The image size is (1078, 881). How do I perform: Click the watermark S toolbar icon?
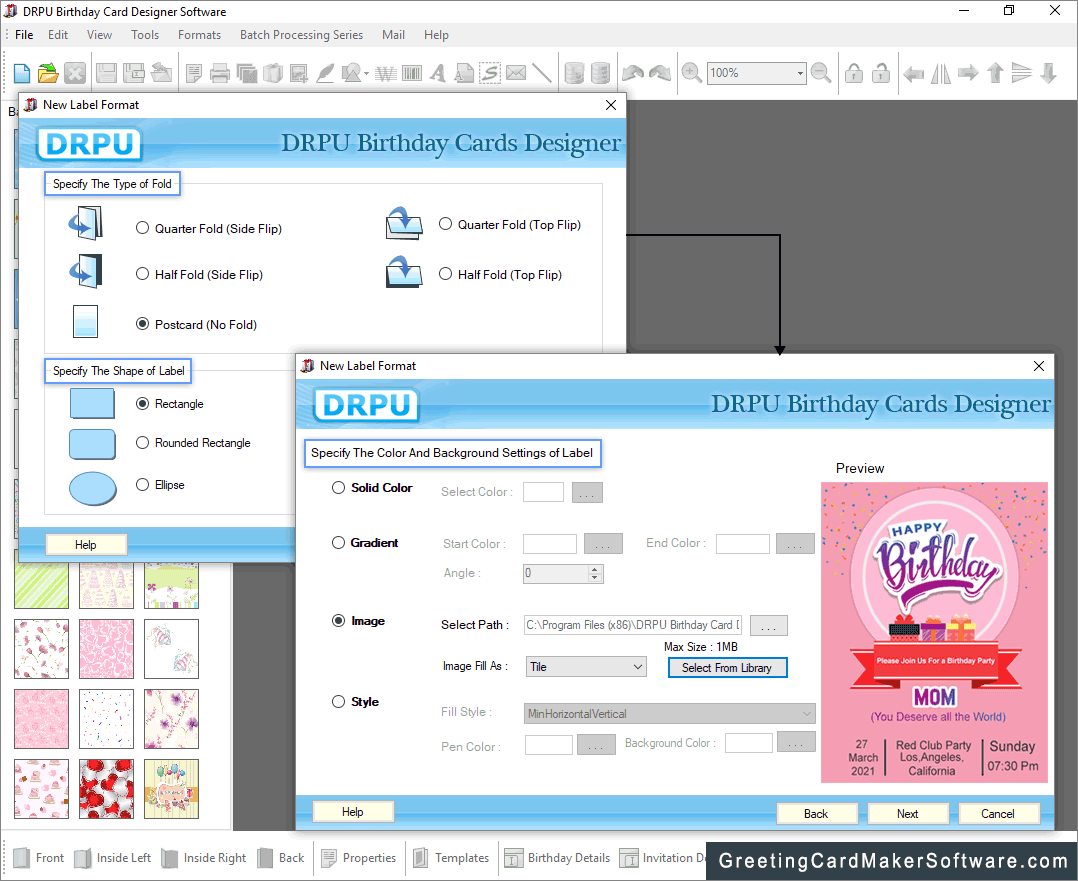click(490, 73)
